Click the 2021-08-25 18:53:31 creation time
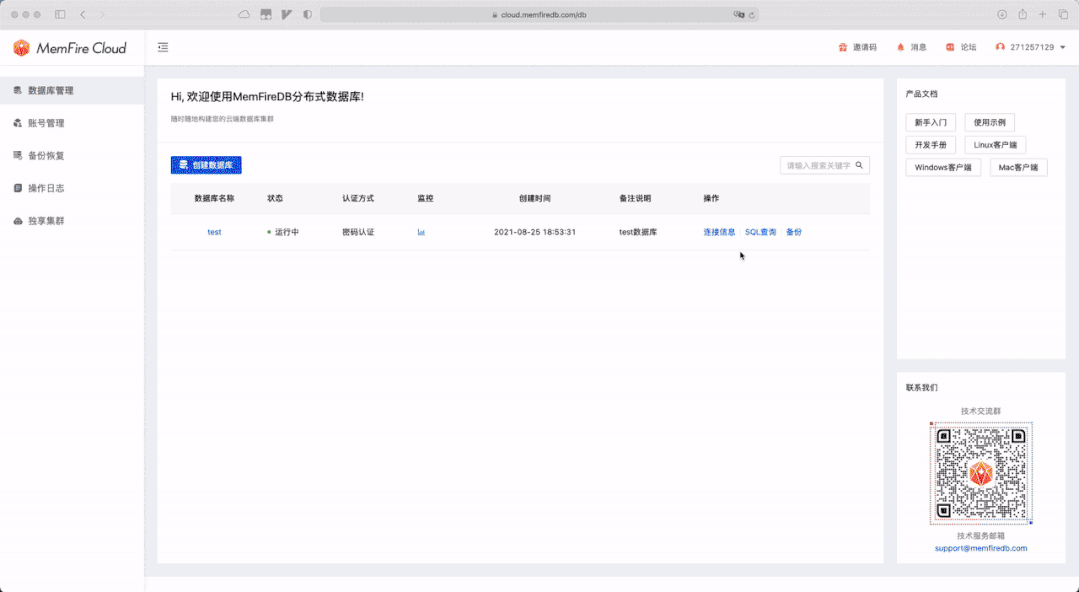This screenshot has height=592, width=1079. 535,232
